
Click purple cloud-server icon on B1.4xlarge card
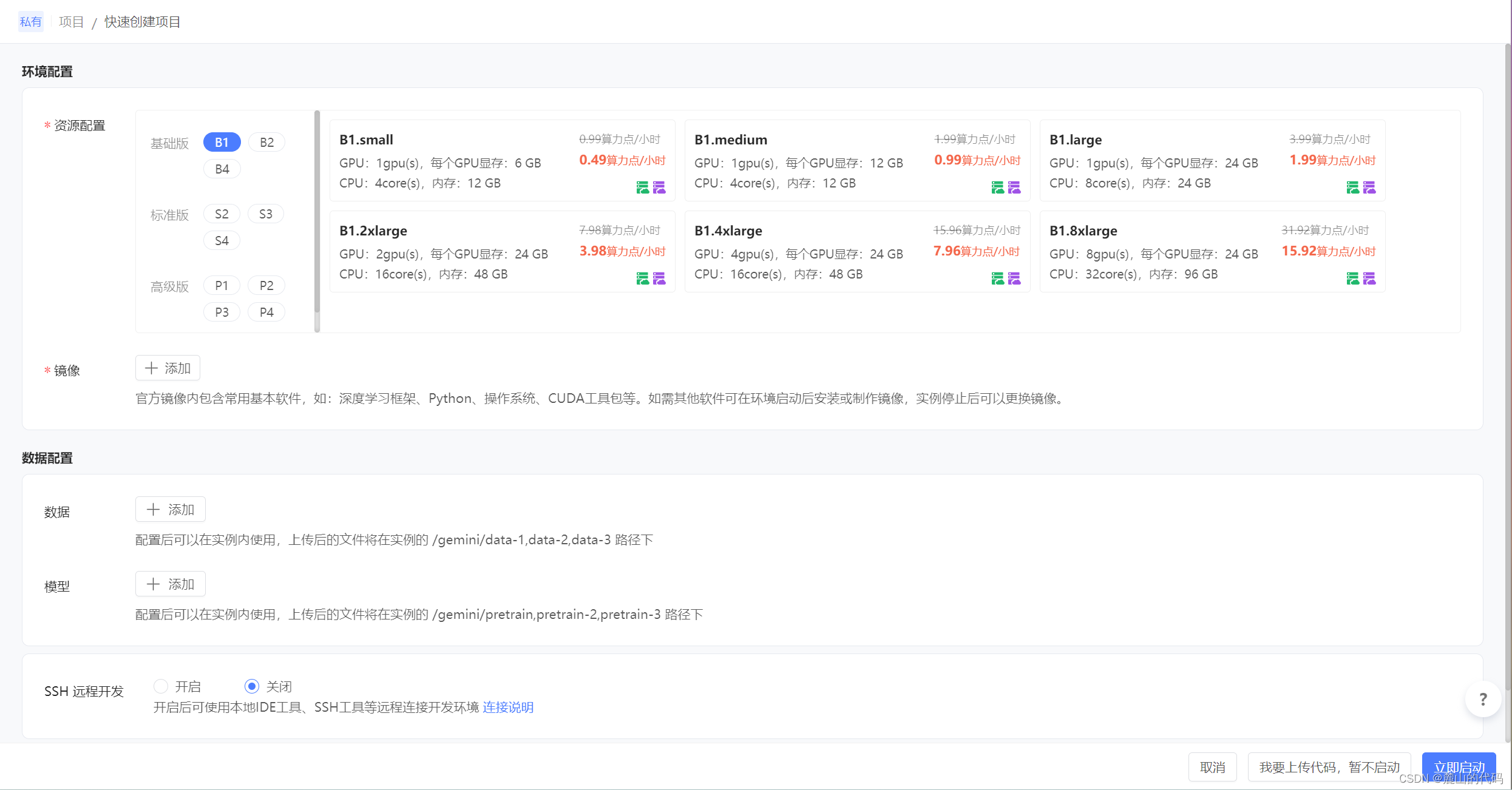(x=1014, y=279)
